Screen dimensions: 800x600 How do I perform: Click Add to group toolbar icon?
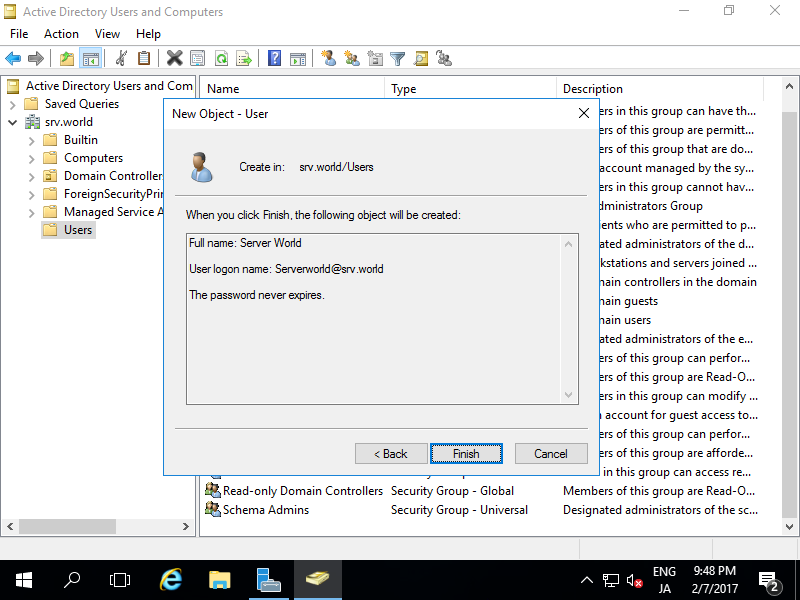coord(444,58)
